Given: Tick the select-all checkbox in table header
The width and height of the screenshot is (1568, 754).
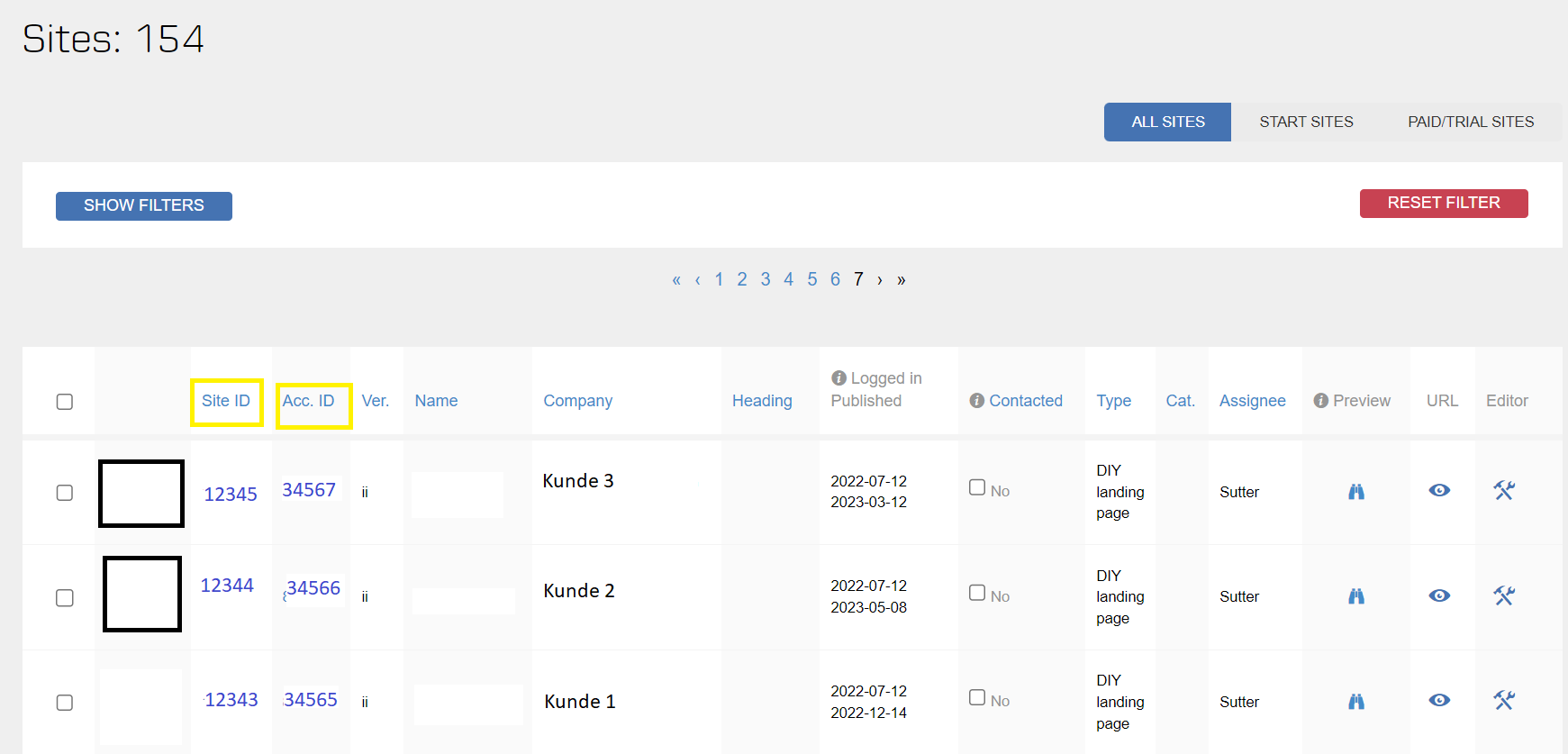Looking at the screenshot, I should click(x=65, y=402).
